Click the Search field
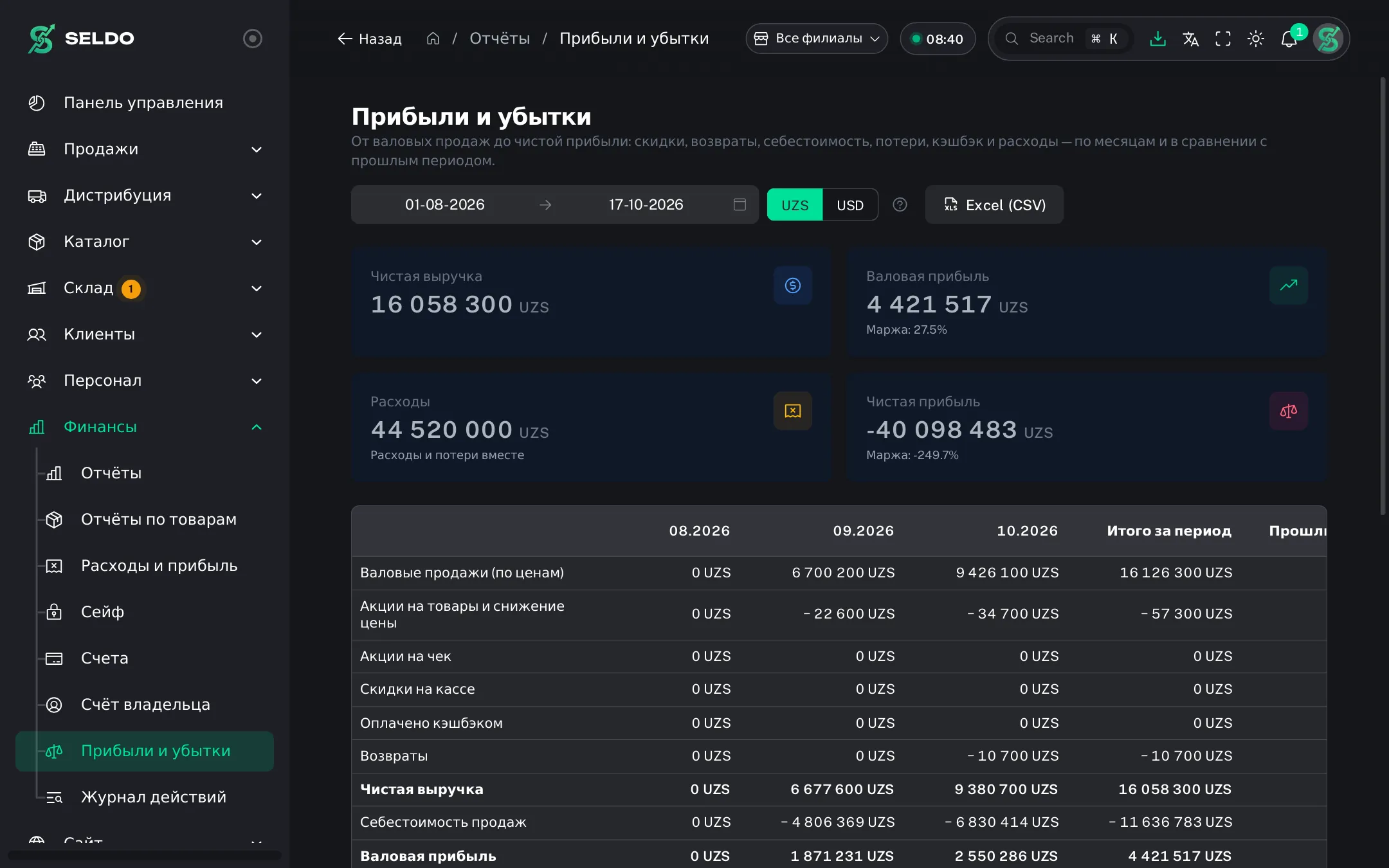This screenshot has height=868, width=1389. tap(1065, 39)
